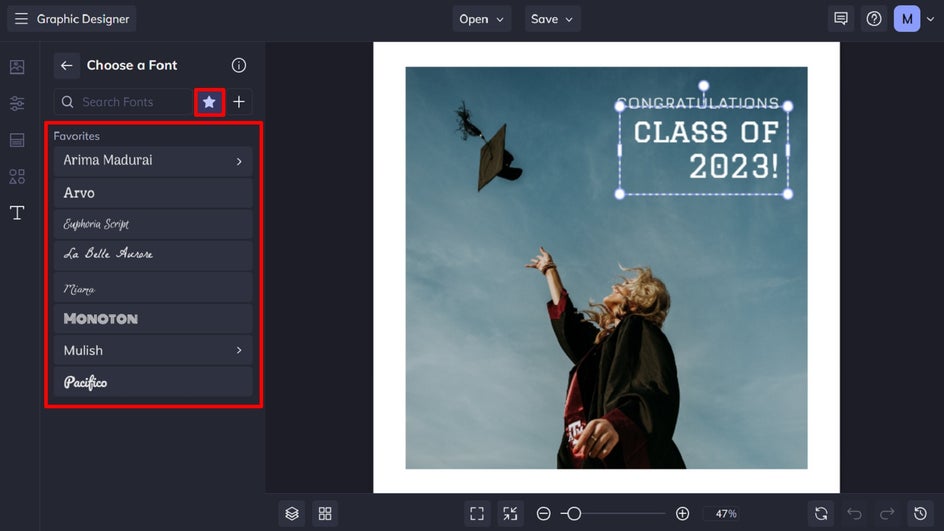Redo the last action
944x531 pixels.
(x=887, y=514)
